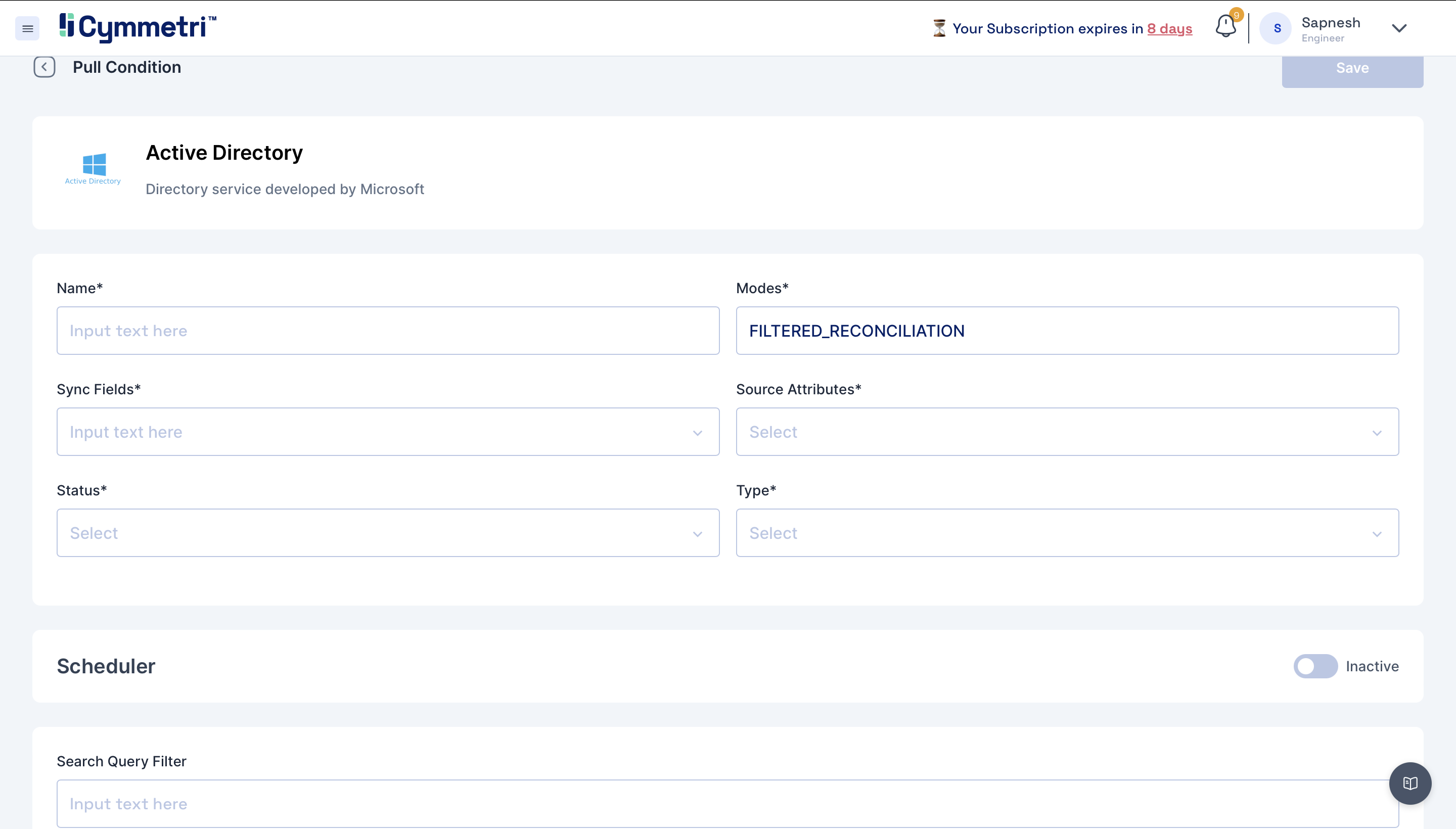1456x829 pixels.
Task: Expand the Type select dropdown
Action: [1067, 533]
